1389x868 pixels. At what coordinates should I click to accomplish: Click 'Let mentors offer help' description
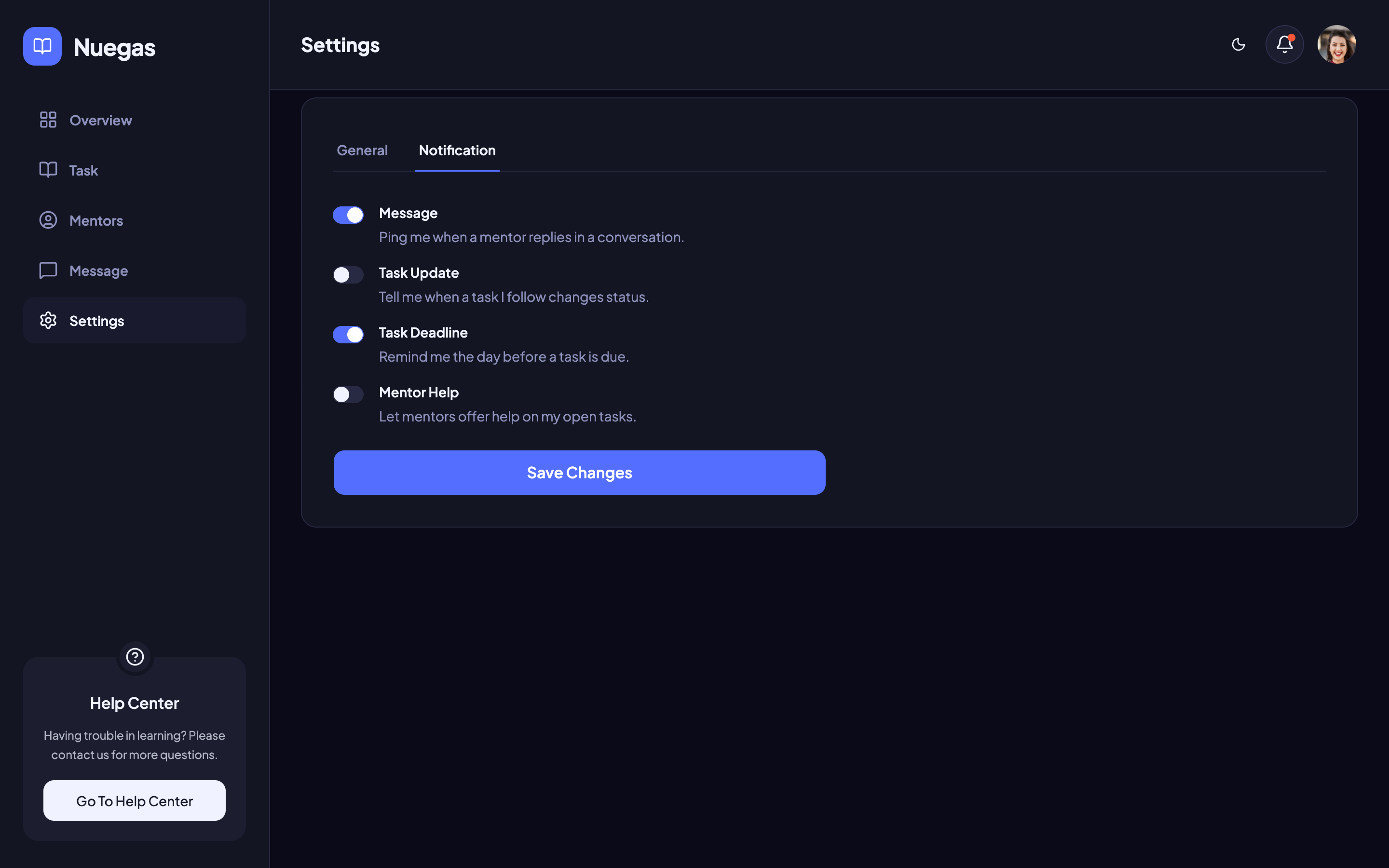[507, 416]
